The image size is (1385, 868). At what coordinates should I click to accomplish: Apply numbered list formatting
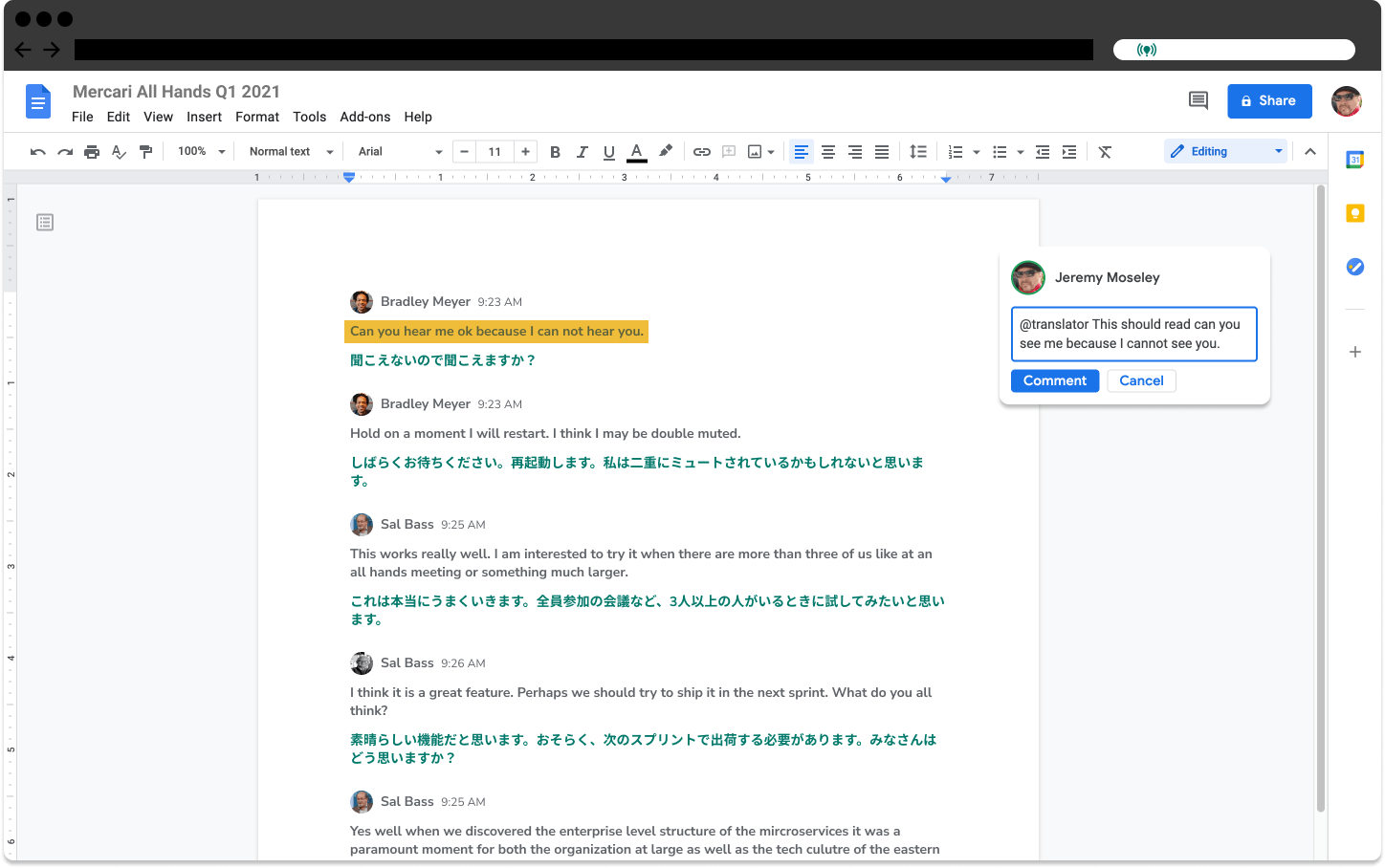(x=956, y=152)
